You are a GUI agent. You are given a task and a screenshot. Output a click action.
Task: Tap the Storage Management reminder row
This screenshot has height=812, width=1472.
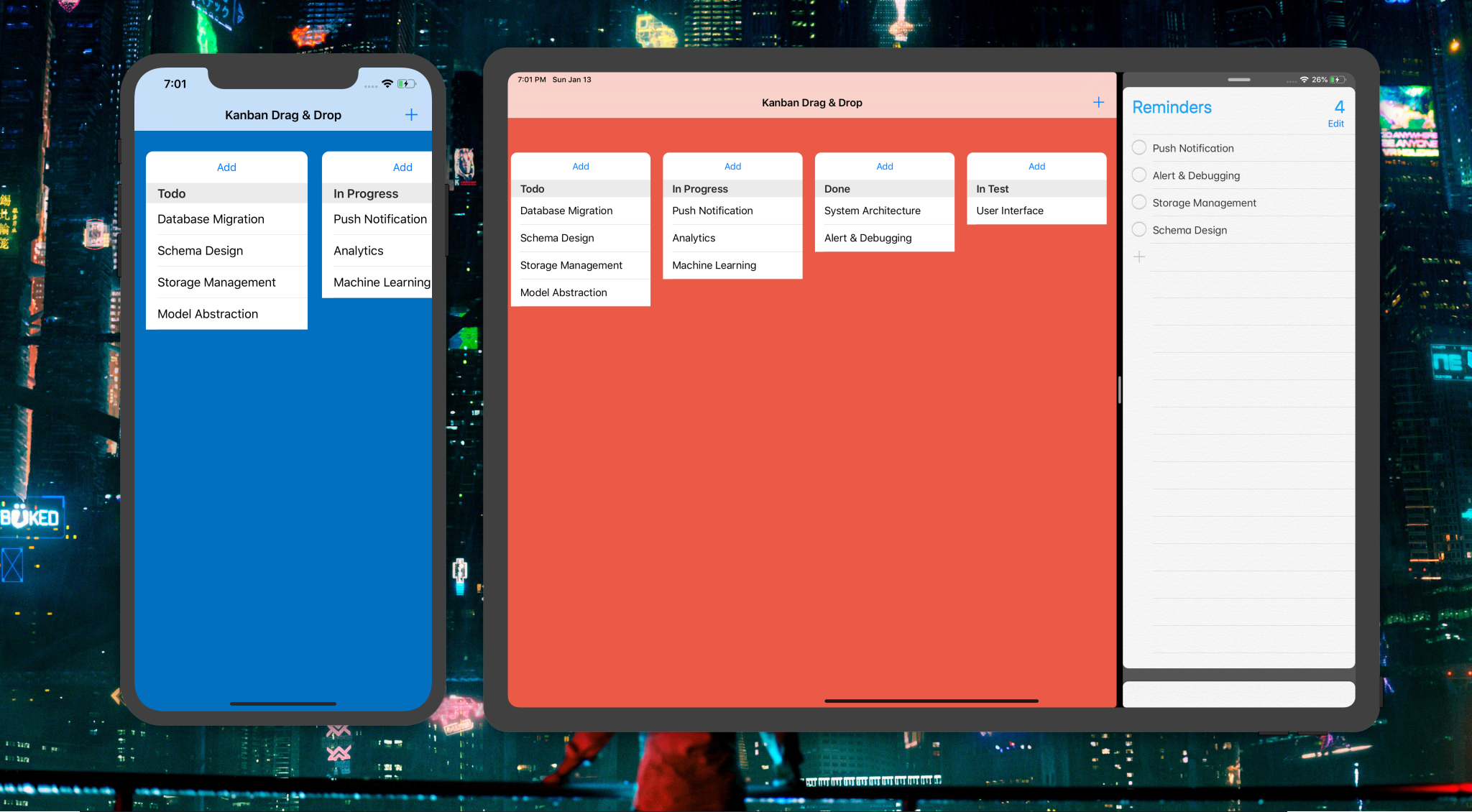coord(1204,202)
